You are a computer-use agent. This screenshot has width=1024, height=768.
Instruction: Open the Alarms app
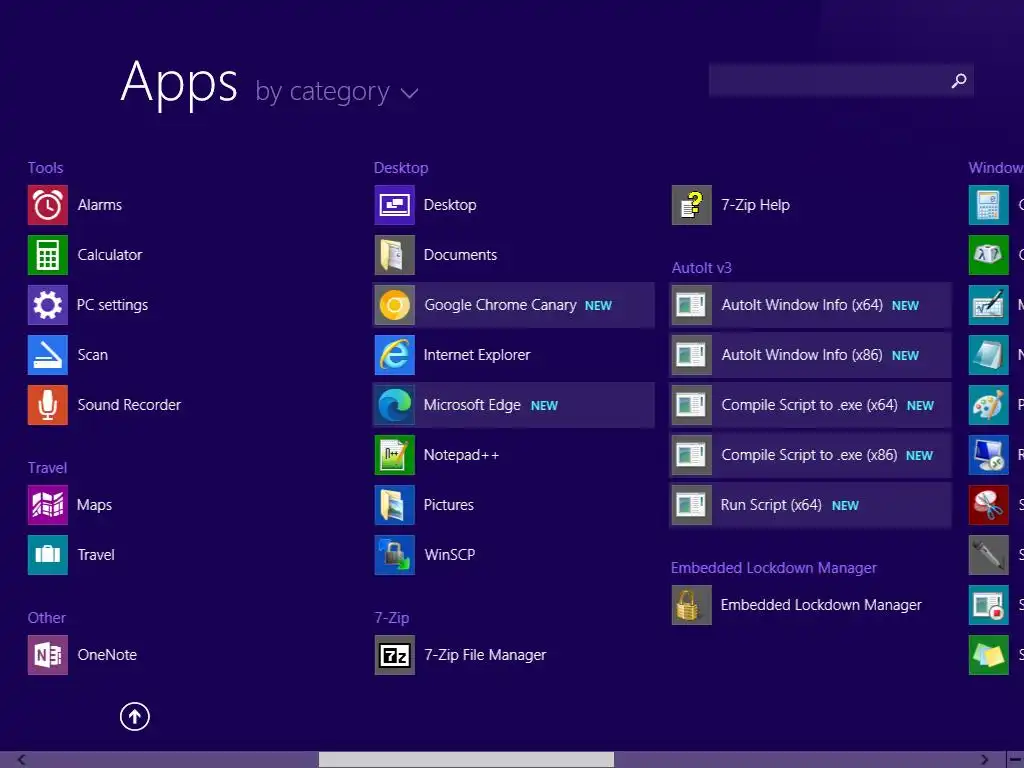74,205
